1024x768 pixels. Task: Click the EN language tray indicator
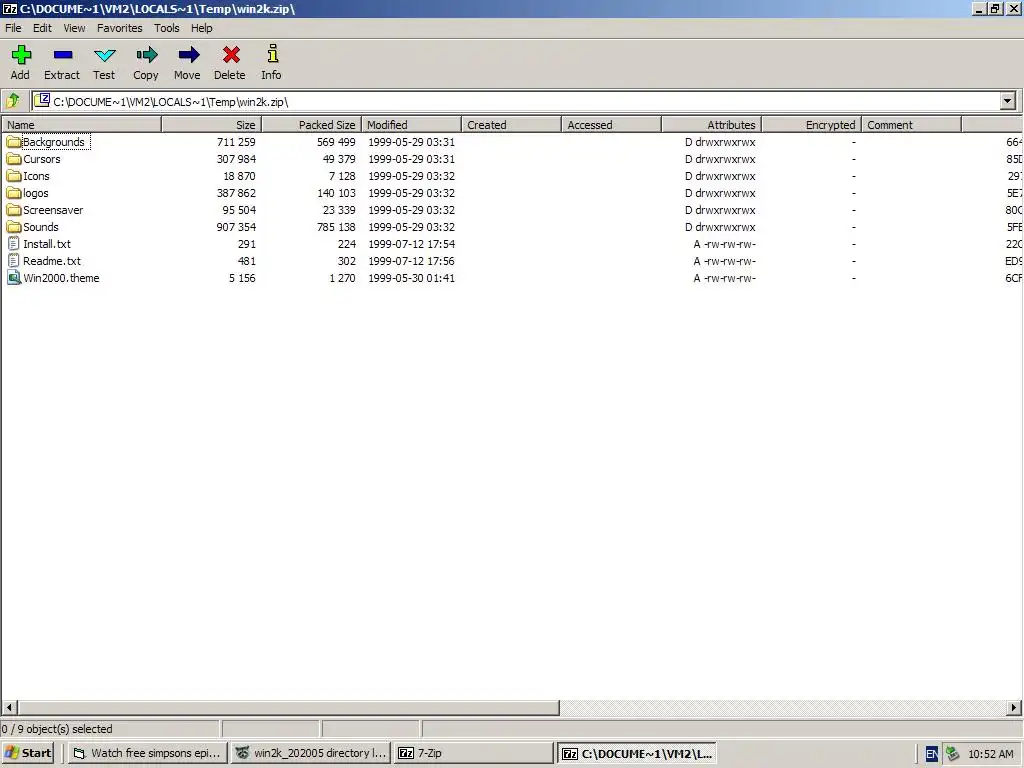click(x=932, y=754)
